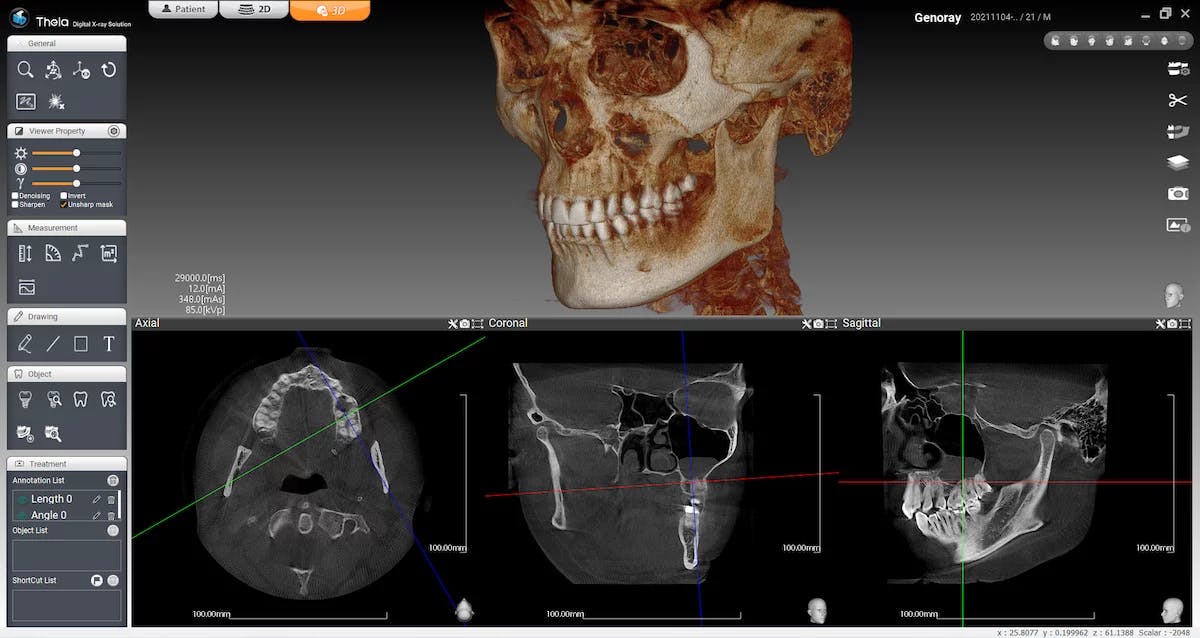Screen dimensions: 1200x638
Task: Select the zoom magnifier tool in General
Action: click(x=25, y=70)
